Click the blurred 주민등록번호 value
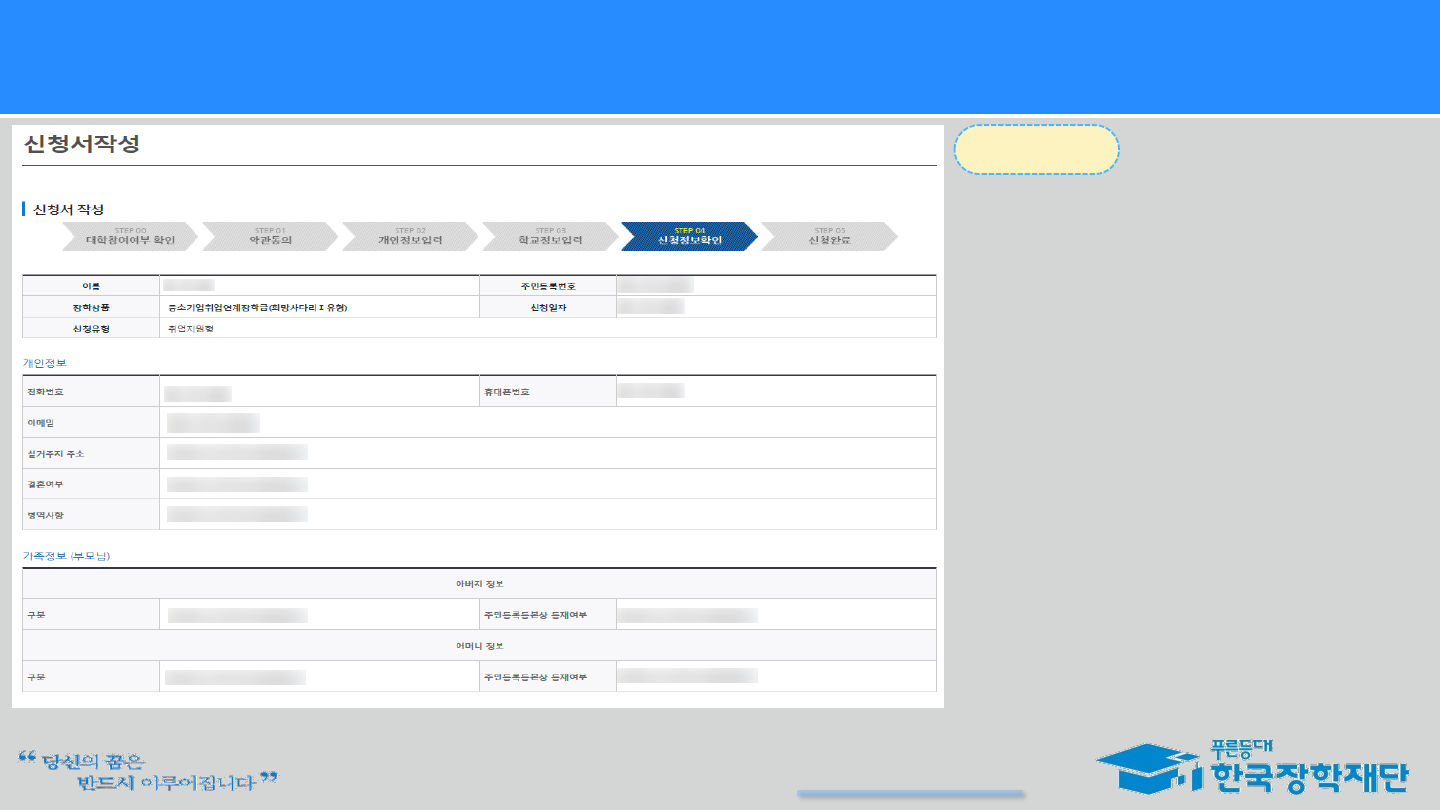The width and height of the screenshot is (1440, 810). click(655, 286)
